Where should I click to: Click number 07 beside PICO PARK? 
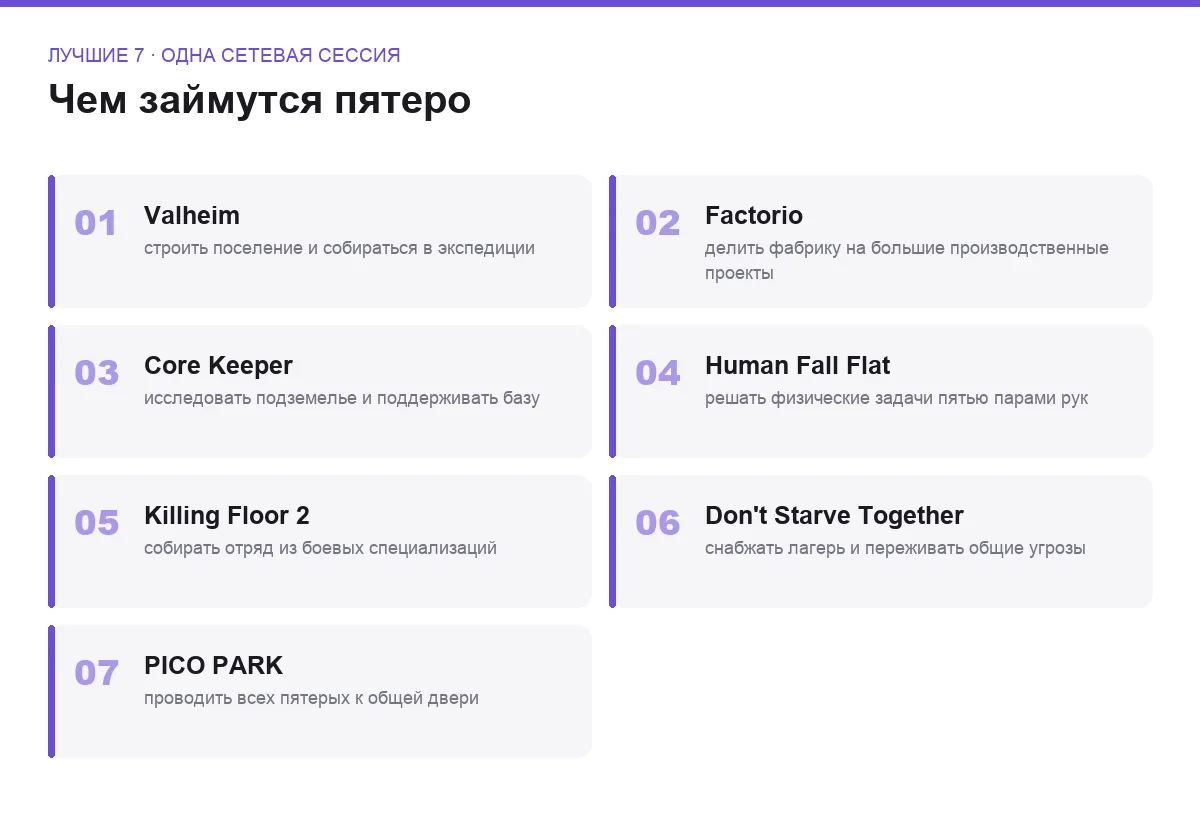[x=96, y=672]
